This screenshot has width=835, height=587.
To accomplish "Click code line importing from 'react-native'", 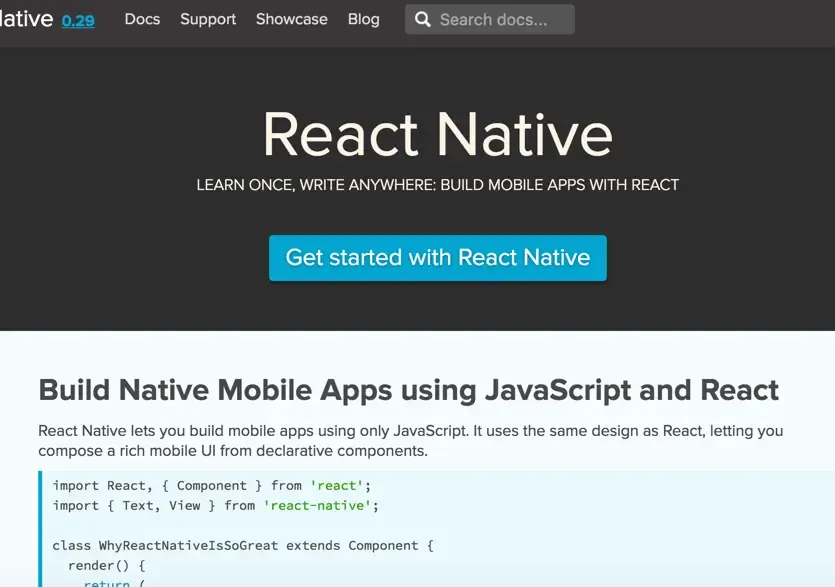I will 215,506.
